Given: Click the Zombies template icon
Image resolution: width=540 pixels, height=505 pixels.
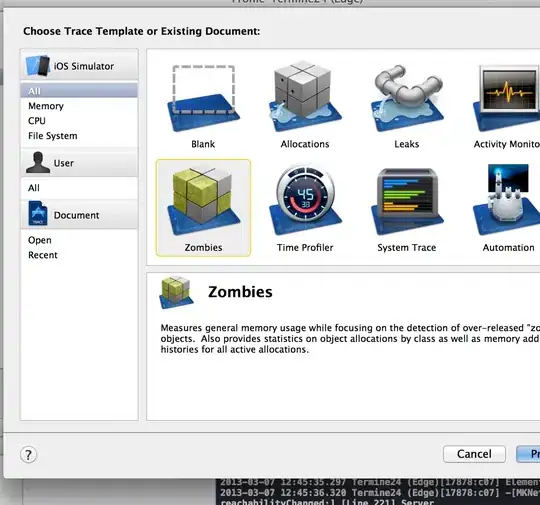Looking at the screenshot, I should point(203,201).
